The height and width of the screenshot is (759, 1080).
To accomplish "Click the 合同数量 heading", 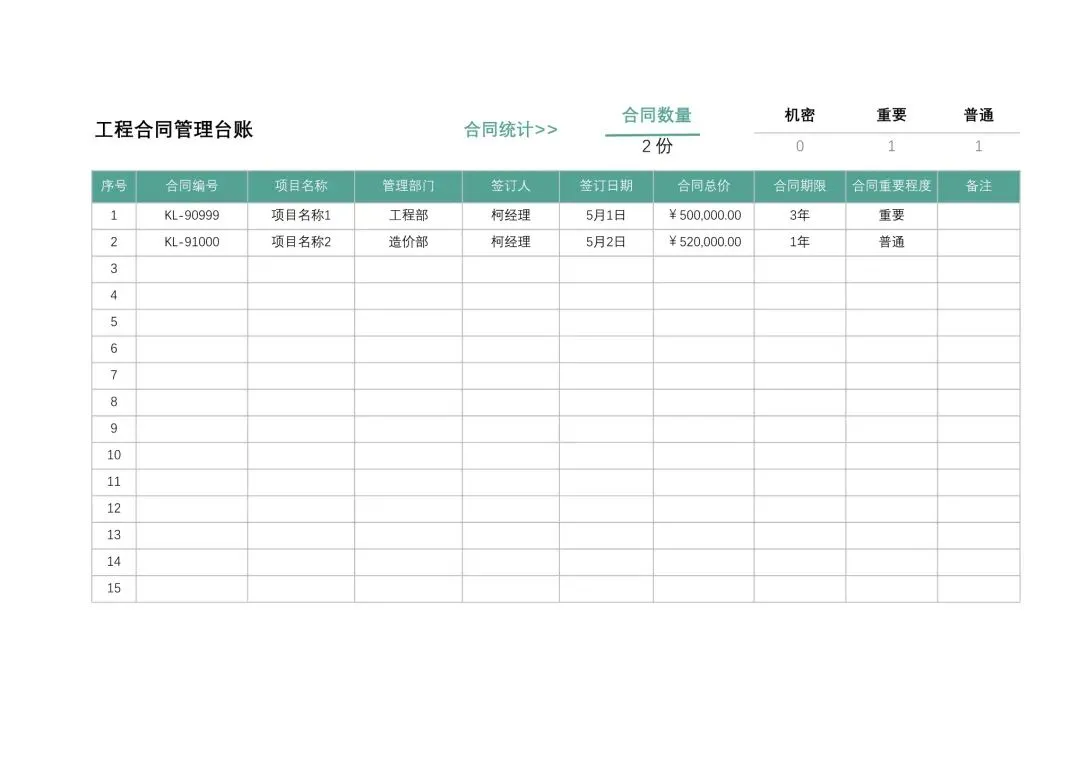I will [656, 115].
